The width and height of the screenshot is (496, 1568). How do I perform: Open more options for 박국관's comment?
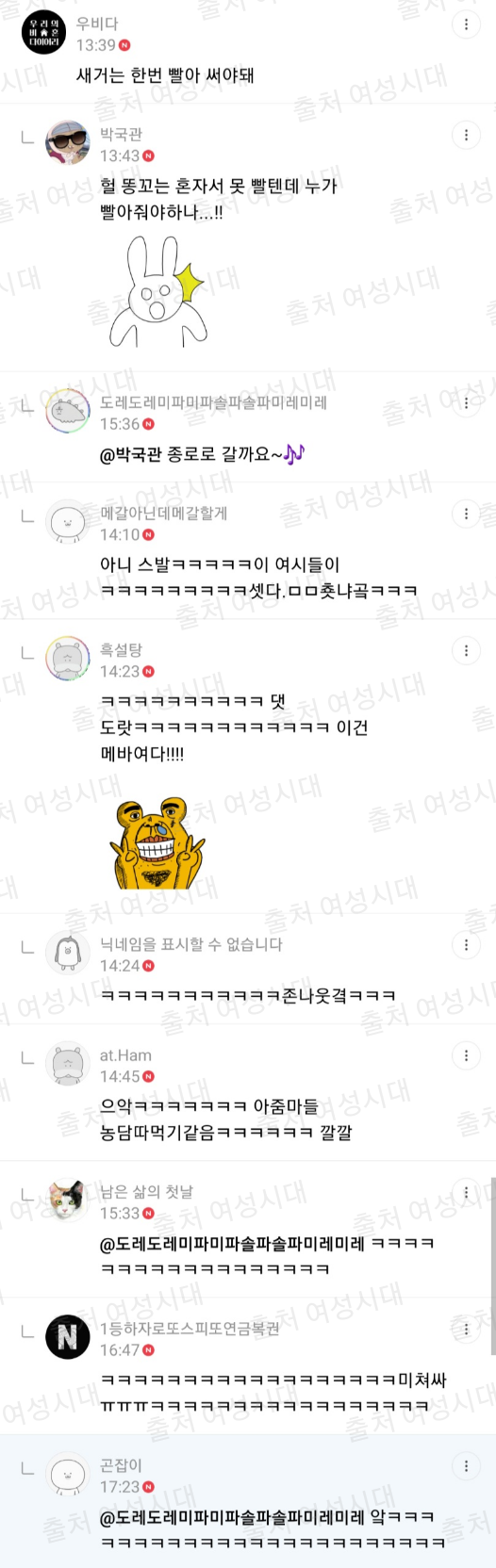point(466,135)
